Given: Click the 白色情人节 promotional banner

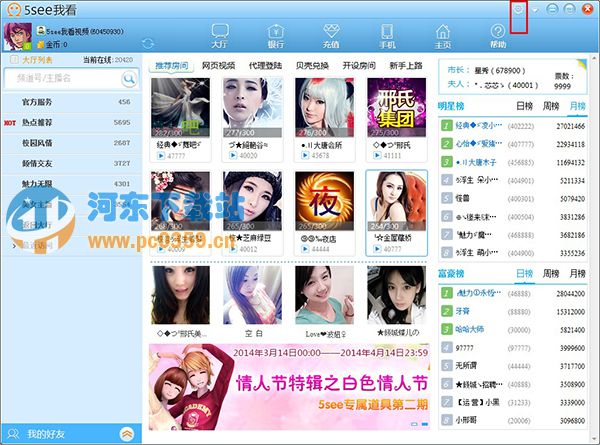Looking at the screenshot, I should tap(289, 386).
